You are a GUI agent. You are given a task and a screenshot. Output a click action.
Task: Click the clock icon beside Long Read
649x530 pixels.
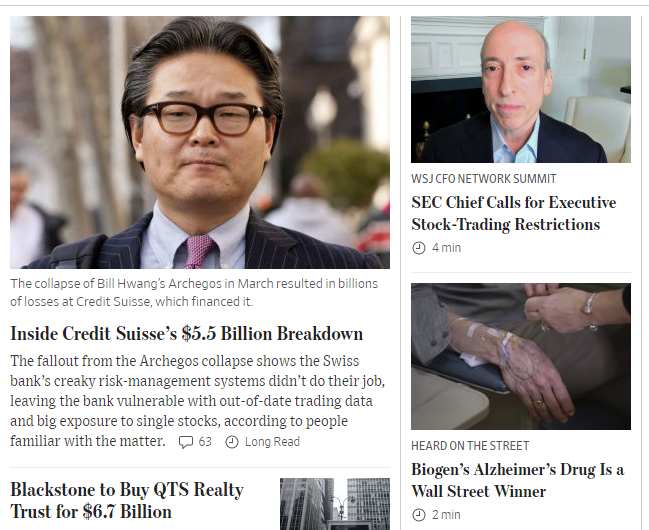[x=232, y=442]
